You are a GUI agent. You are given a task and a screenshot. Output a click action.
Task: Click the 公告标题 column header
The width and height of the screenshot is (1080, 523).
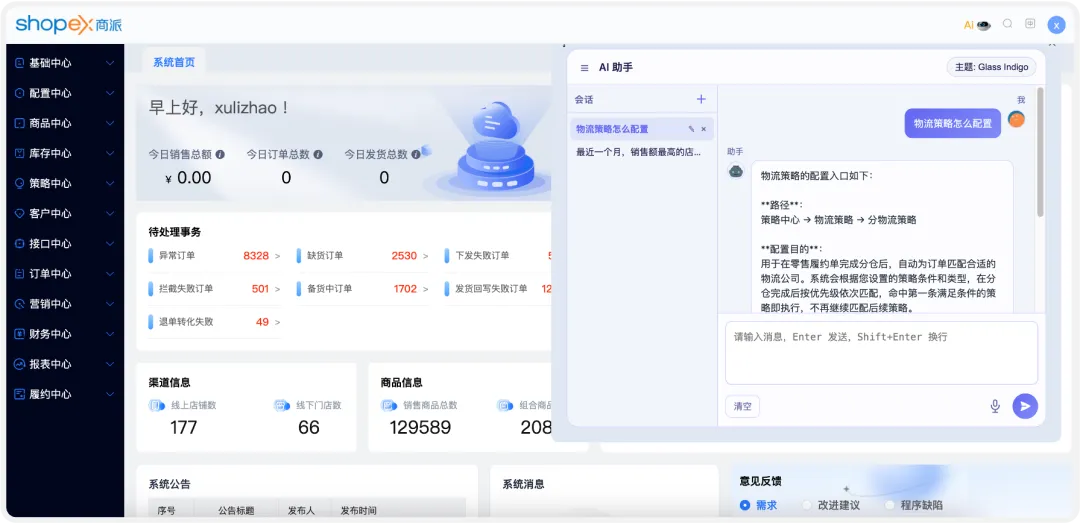pyautogui.click(x=236, y=511)
